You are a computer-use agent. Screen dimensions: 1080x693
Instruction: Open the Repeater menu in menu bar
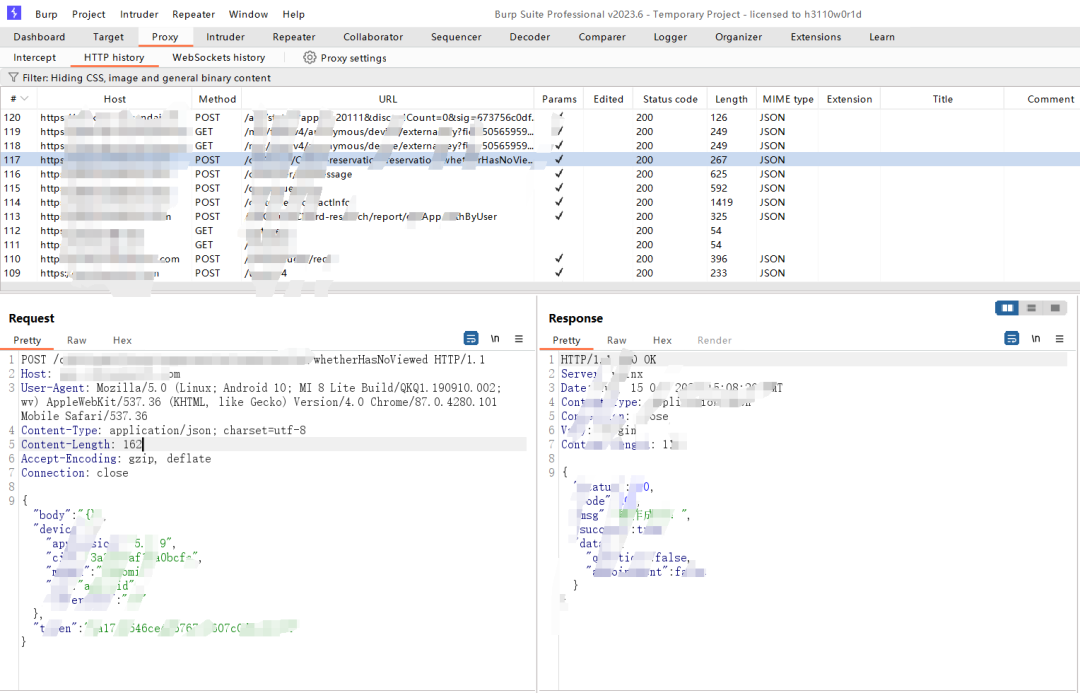(194, 14)
